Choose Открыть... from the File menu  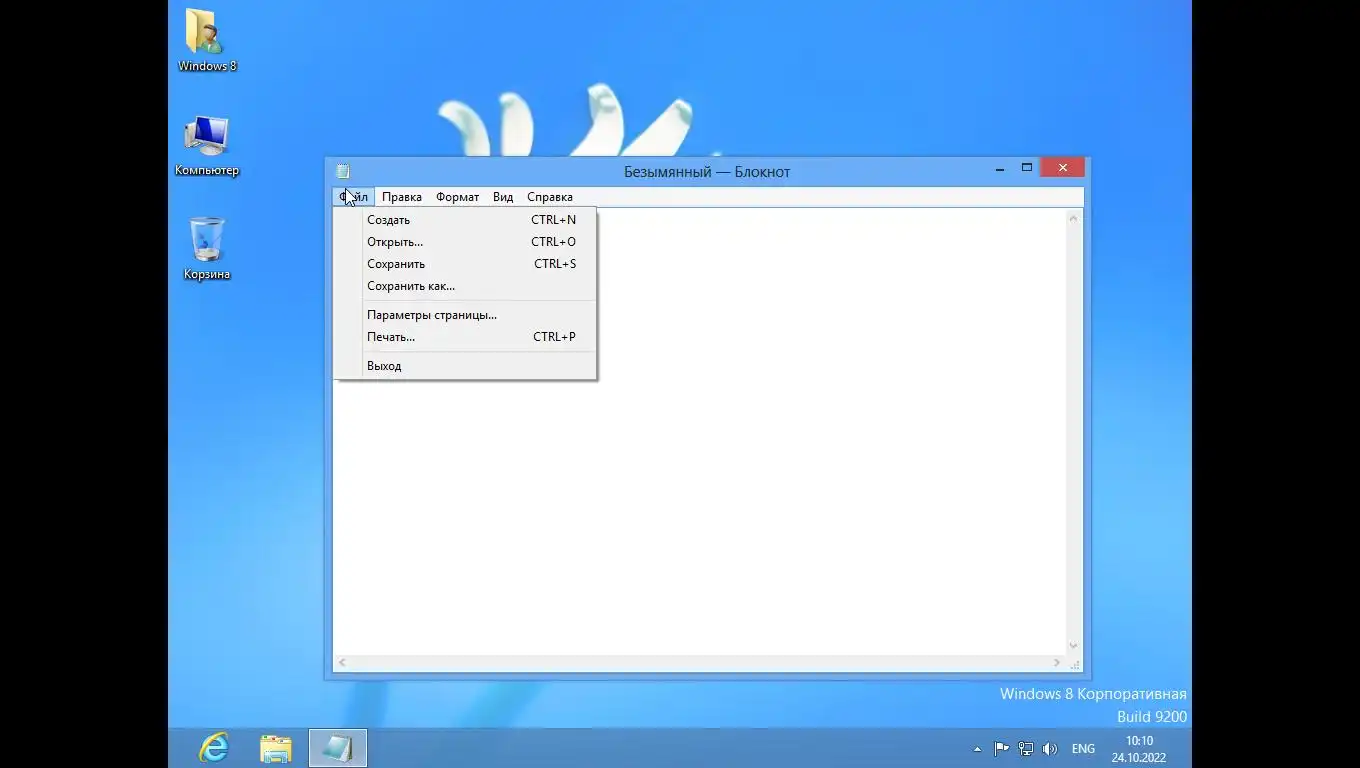point(465,242)
